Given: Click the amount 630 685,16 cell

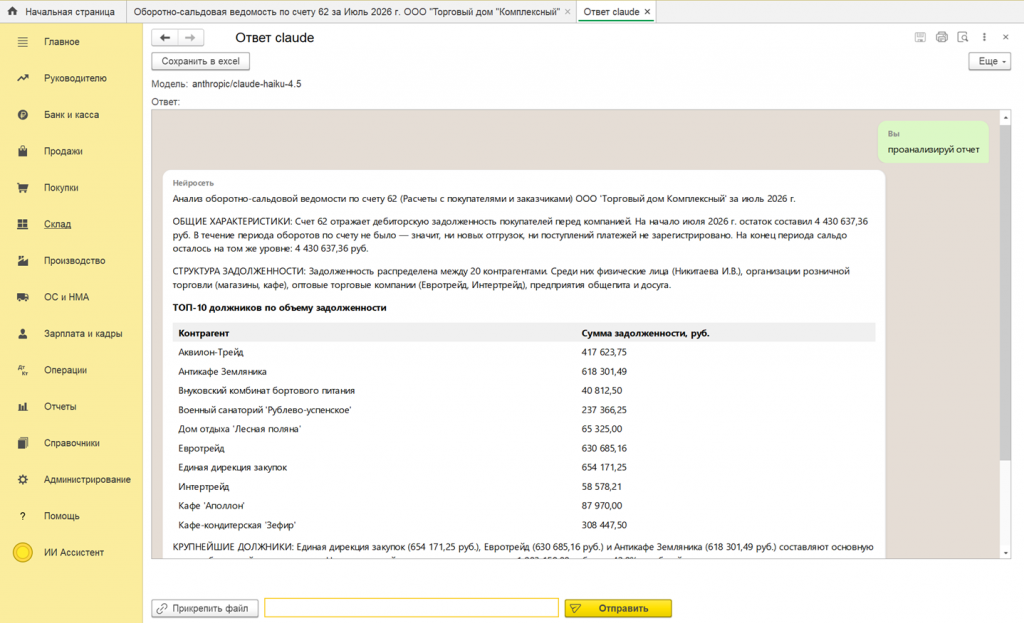Looking at the screenshot, I should click(604, 448).
